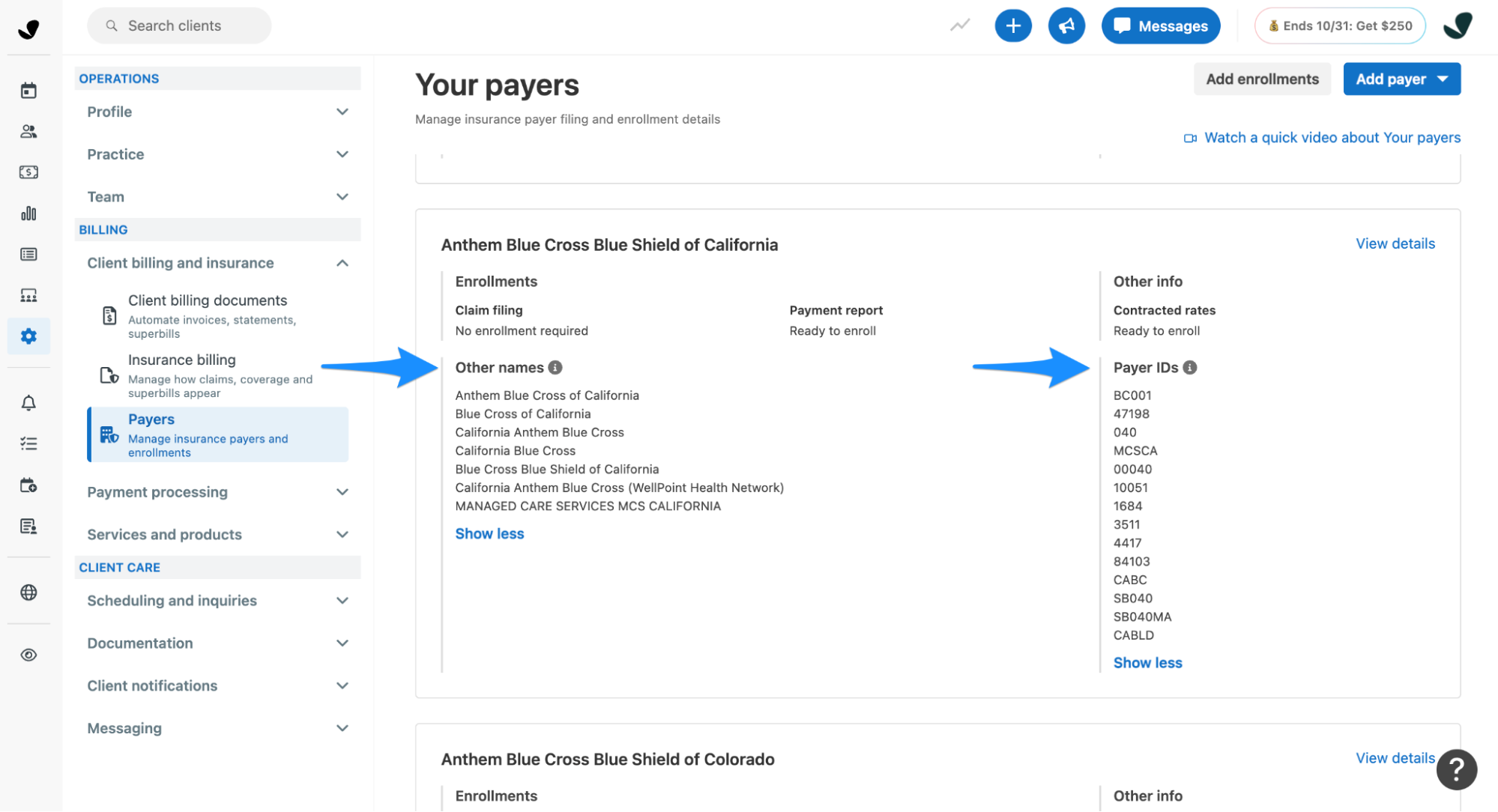The width and height of the screenshot is (1498, 812).
Task: Expand Scheduling and inquiries section
Action: click(217, 601)
